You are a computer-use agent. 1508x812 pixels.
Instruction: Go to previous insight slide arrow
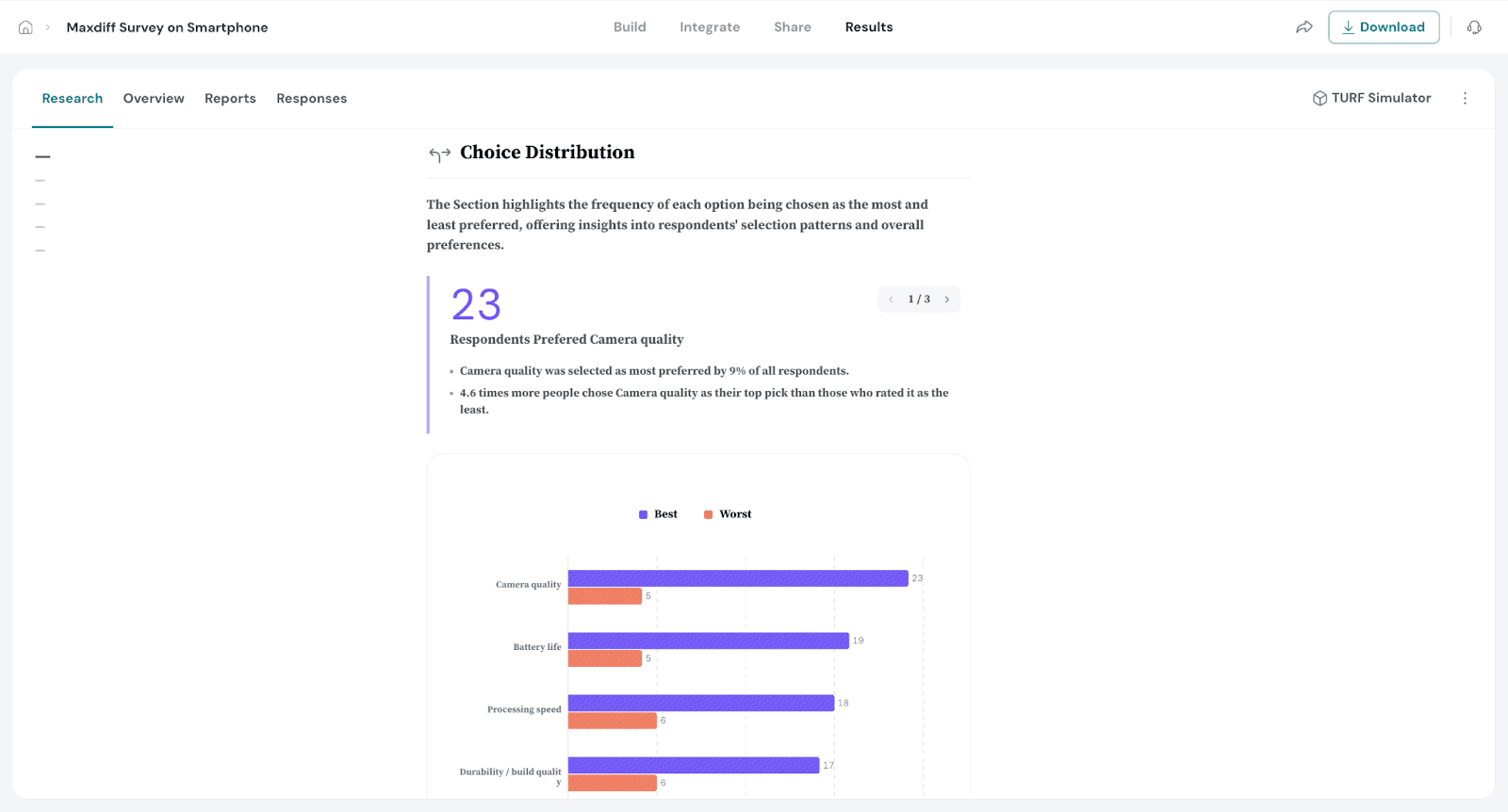[x=891, y=300]
